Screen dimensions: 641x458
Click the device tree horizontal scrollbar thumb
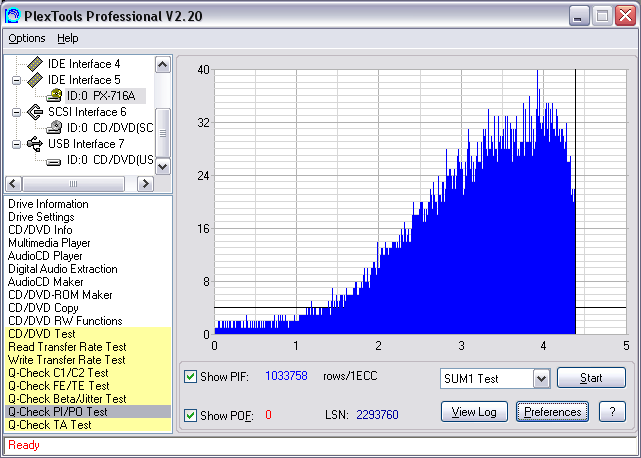tap(74, 184)
